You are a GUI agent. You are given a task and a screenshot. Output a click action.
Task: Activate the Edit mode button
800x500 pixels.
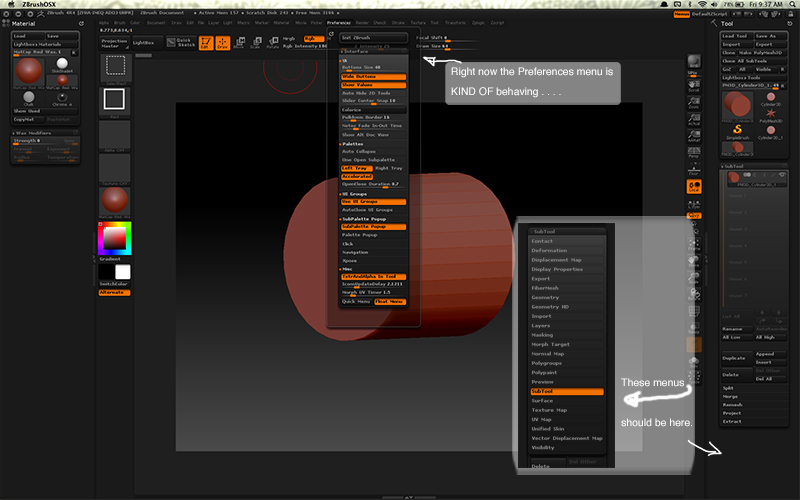[x=206, y=43]
